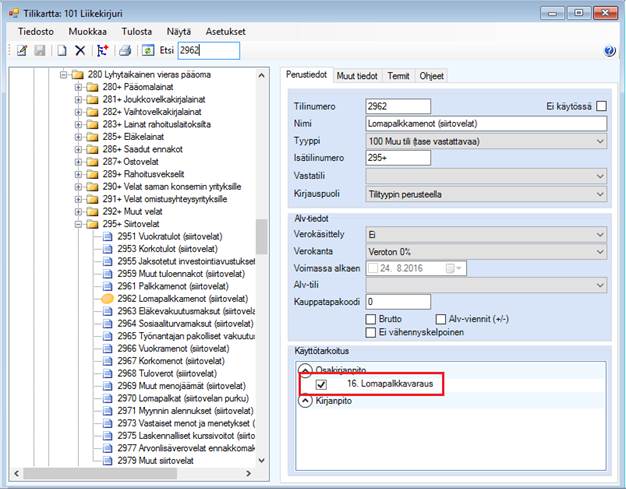
Task: Toggle the Voimassa alkaen date checkbox
Action: coord(373,268)
